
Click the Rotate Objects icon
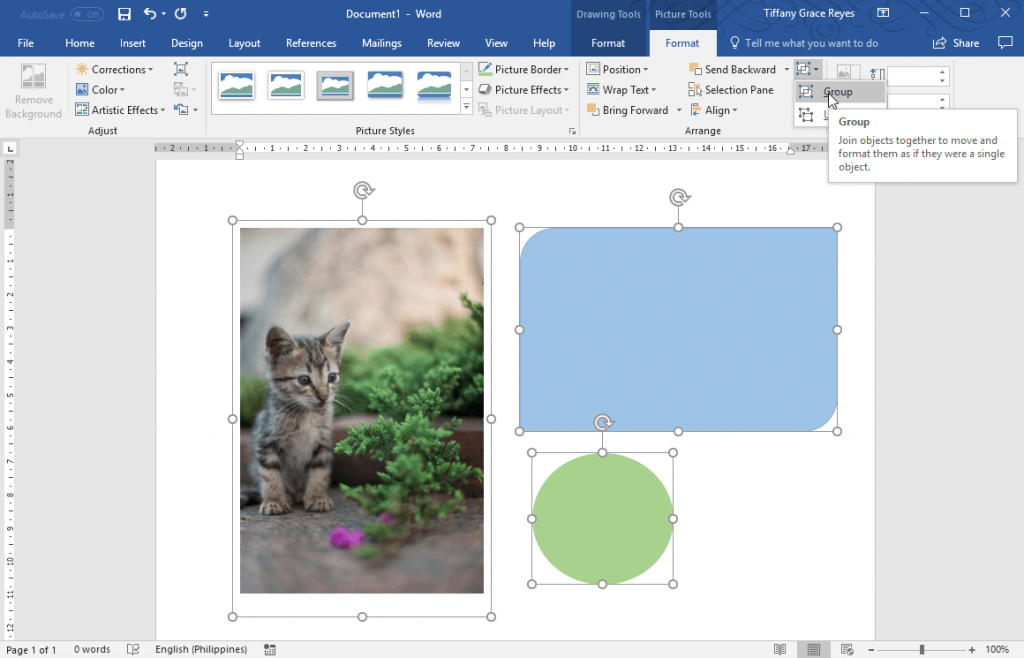pyautogui.click(x=808, y=113)
